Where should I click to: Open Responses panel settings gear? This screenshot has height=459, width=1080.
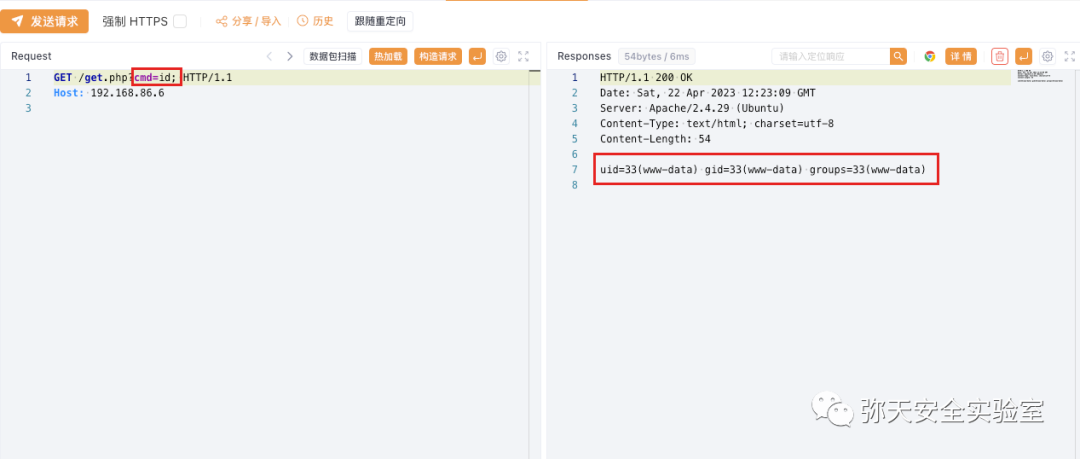1048,57
